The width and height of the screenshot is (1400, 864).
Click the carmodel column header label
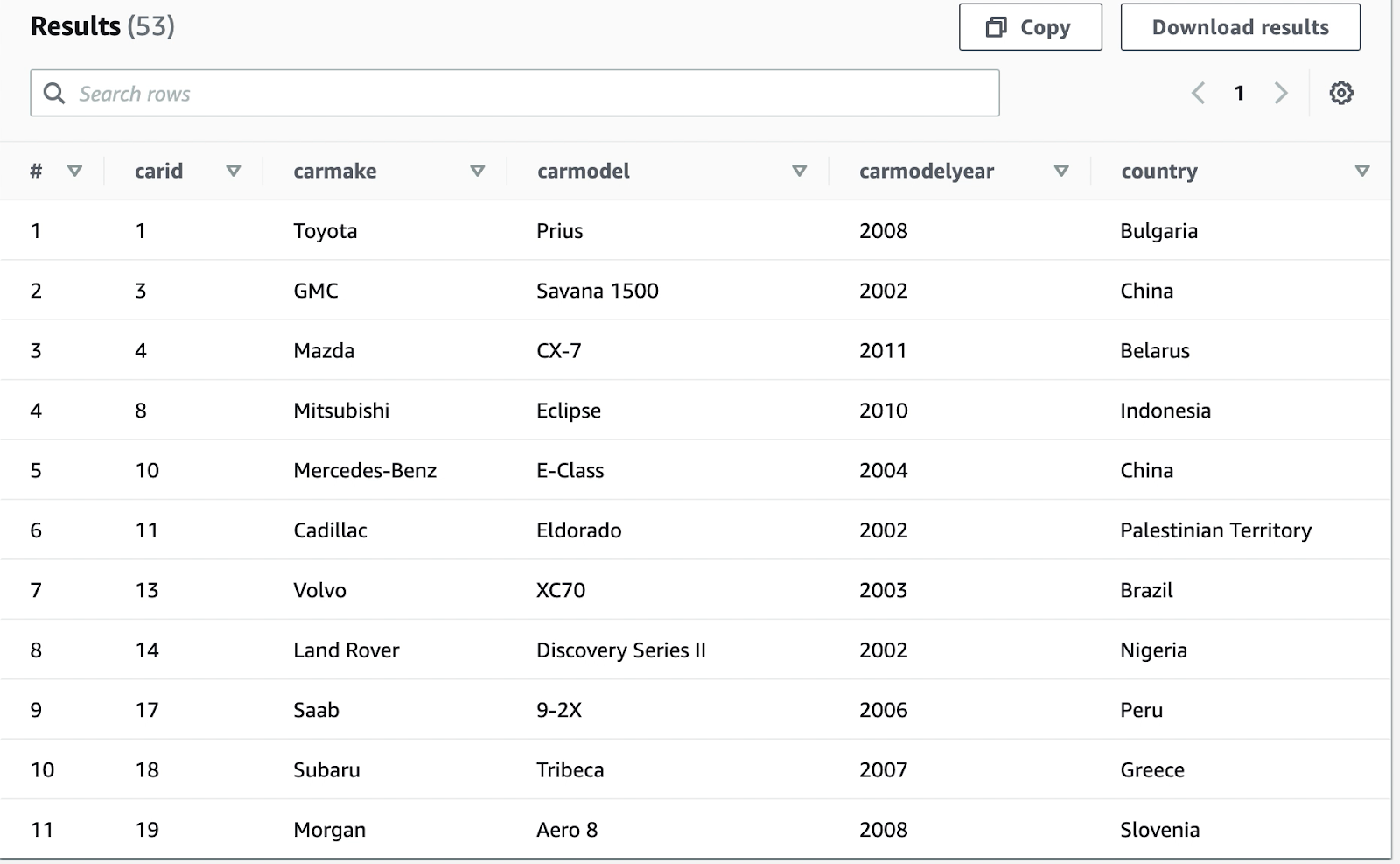584,171
